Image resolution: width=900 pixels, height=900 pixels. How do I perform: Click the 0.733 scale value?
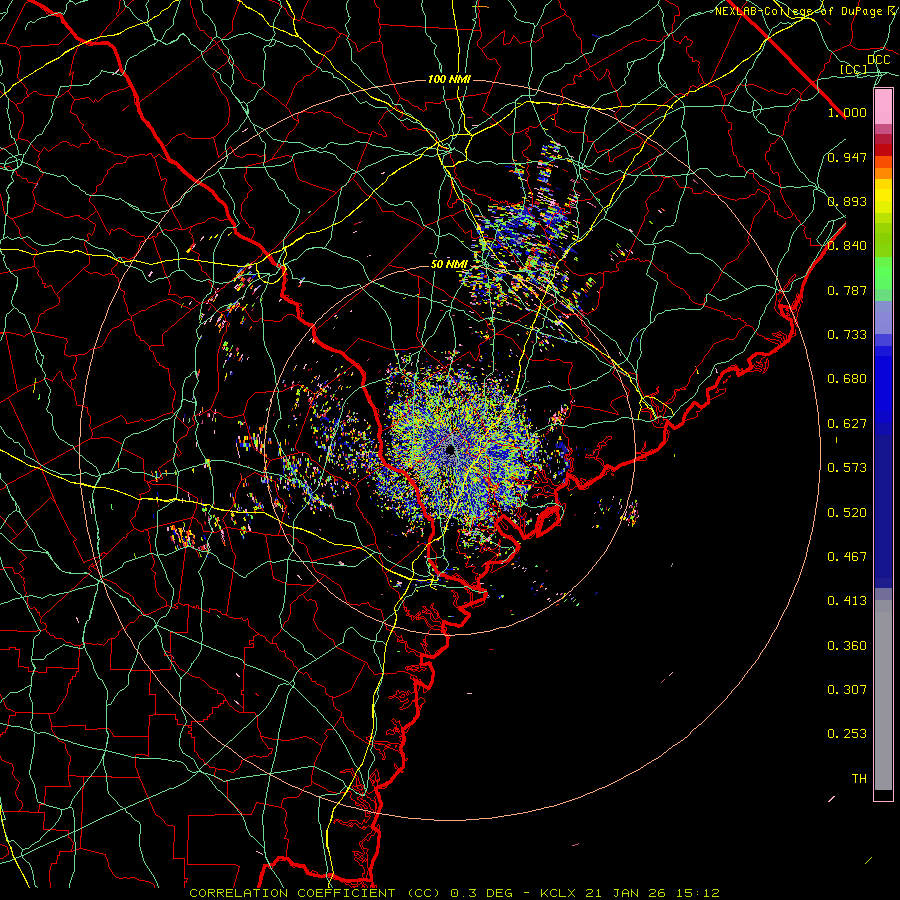point(847,335)
